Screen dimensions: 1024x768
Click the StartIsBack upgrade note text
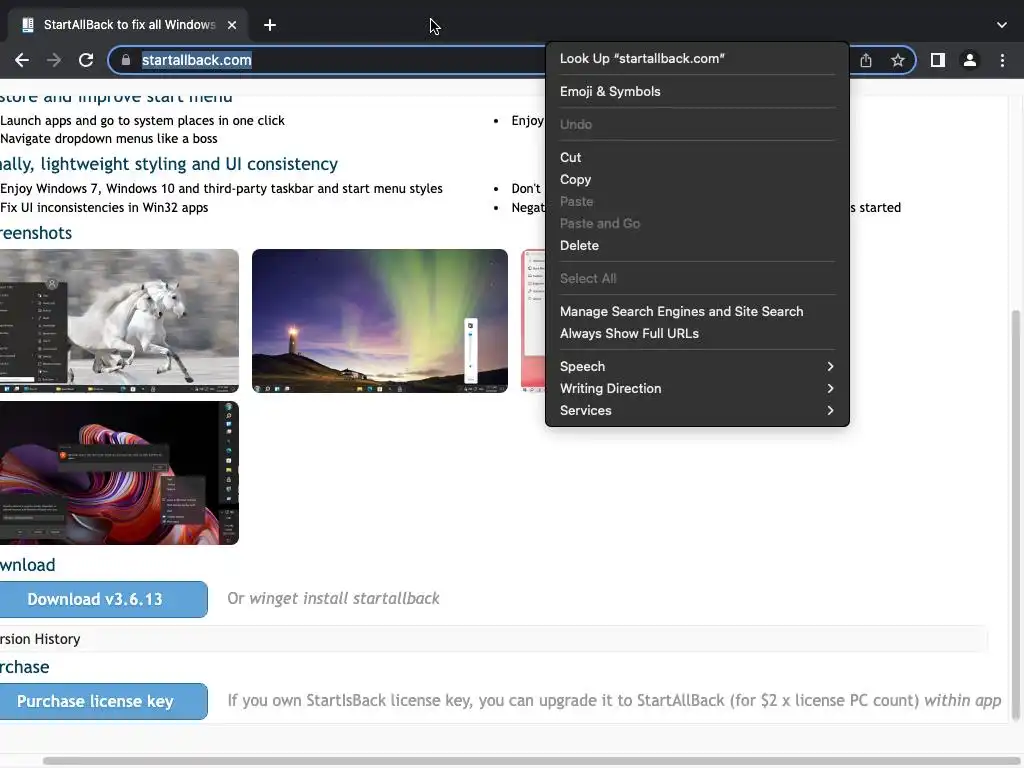(x=614, y=701)
